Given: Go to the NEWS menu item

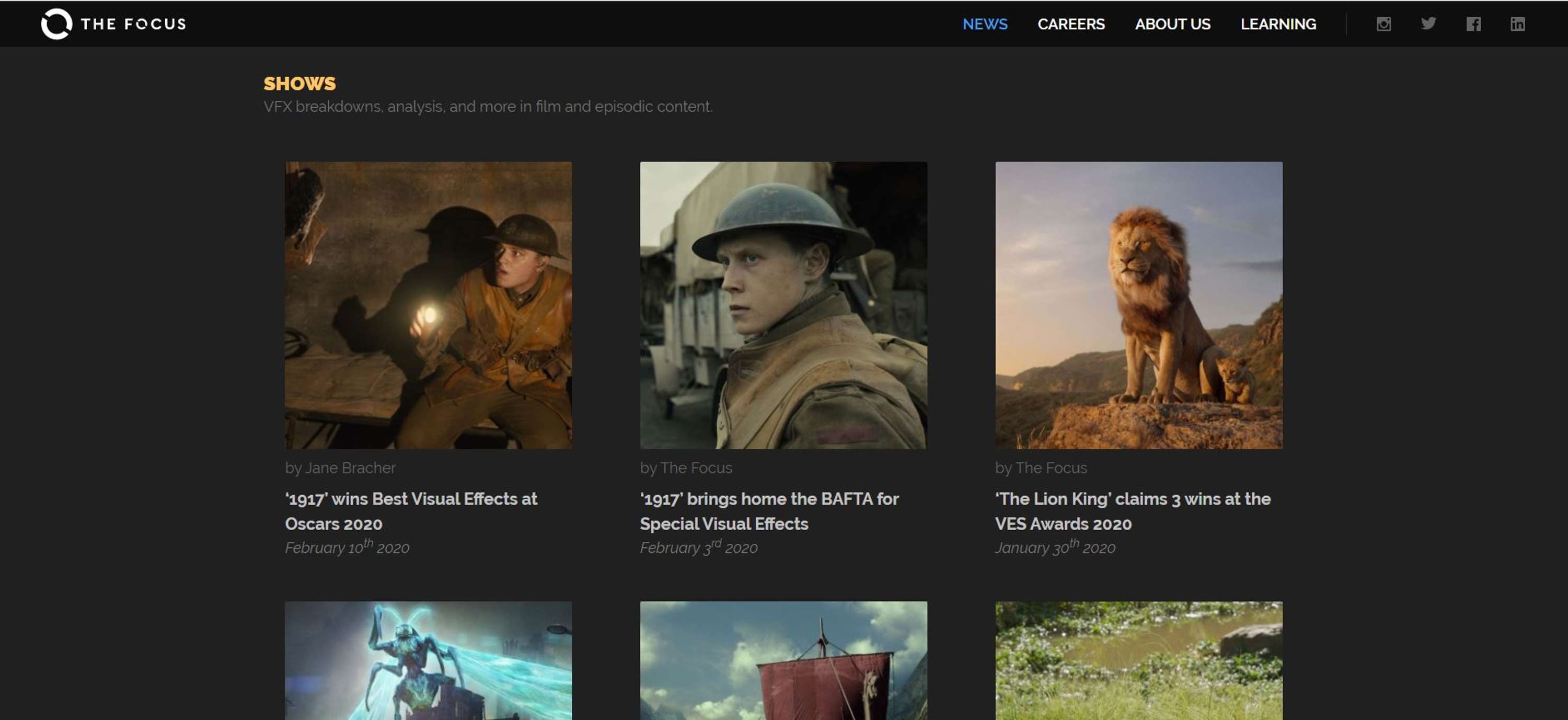Looking at the screenshot, I should tap(985, 24).
